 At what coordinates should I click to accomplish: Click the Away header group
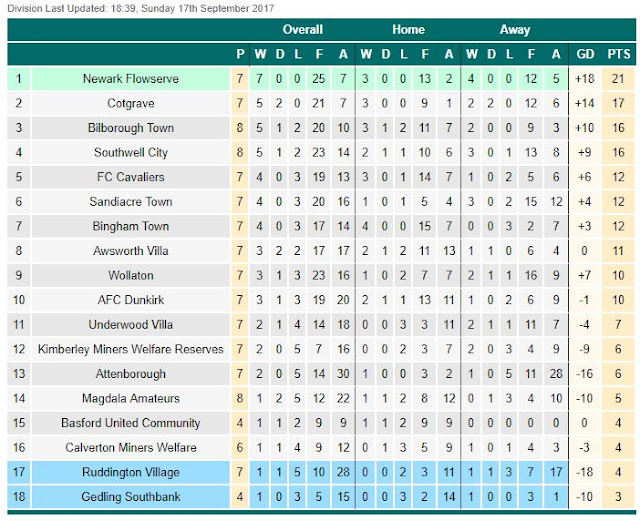[514, 29]
